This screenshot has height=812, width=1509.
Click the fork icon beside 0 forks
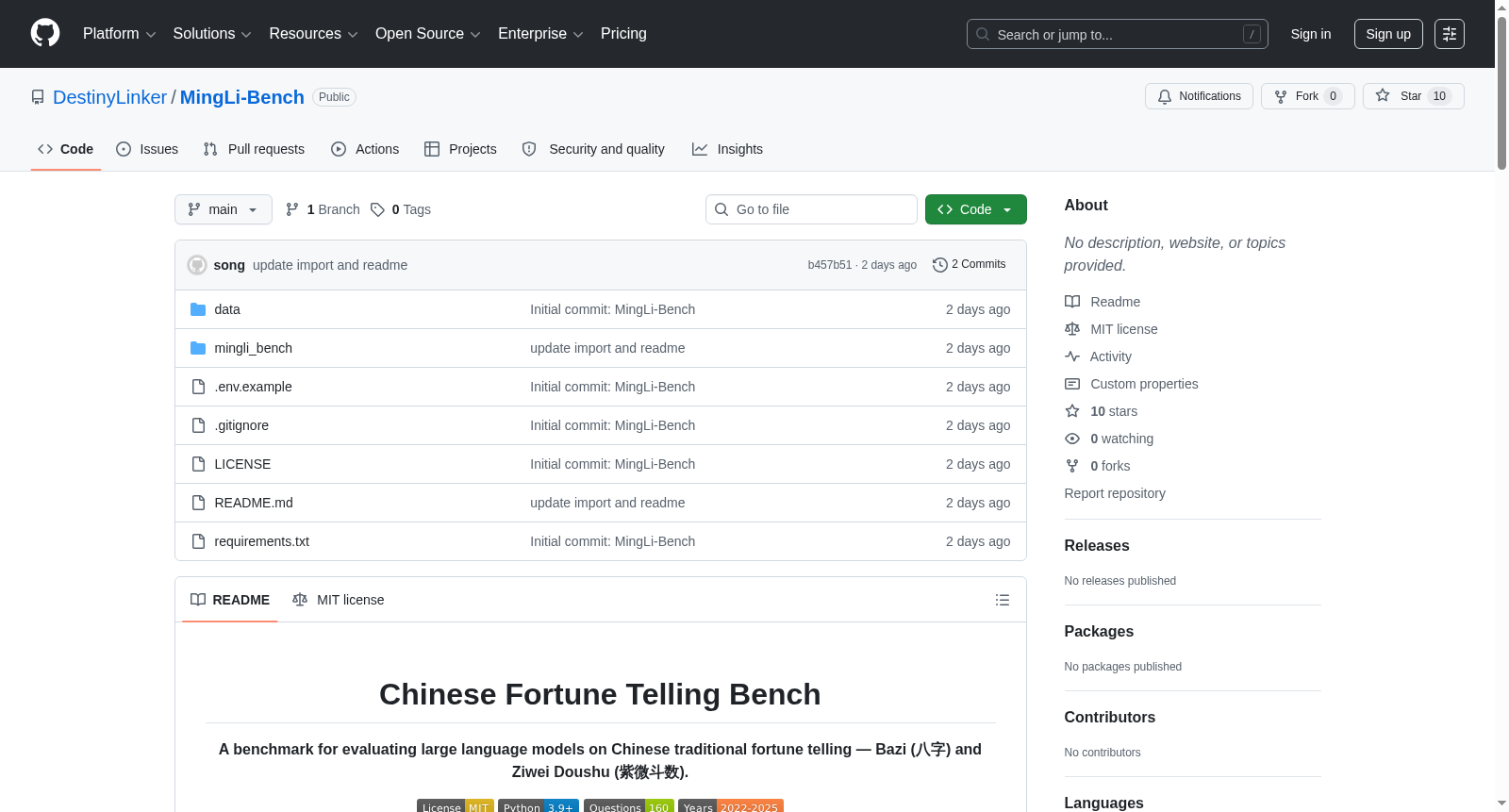point(1072,466)
